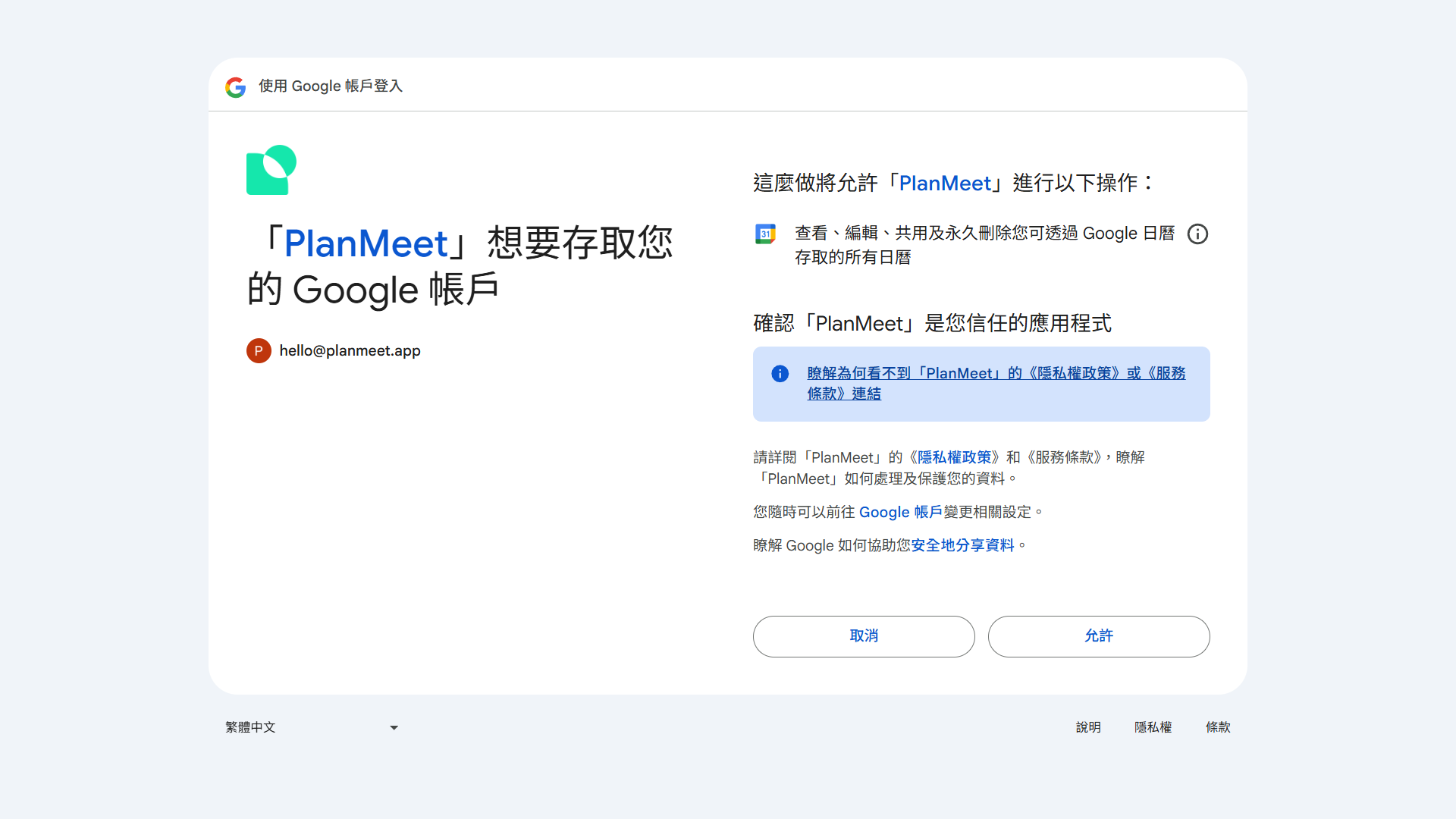
Task: Click PlanMeet link in permissions heading
Action: pyautogui.click(x=944, y=183)
